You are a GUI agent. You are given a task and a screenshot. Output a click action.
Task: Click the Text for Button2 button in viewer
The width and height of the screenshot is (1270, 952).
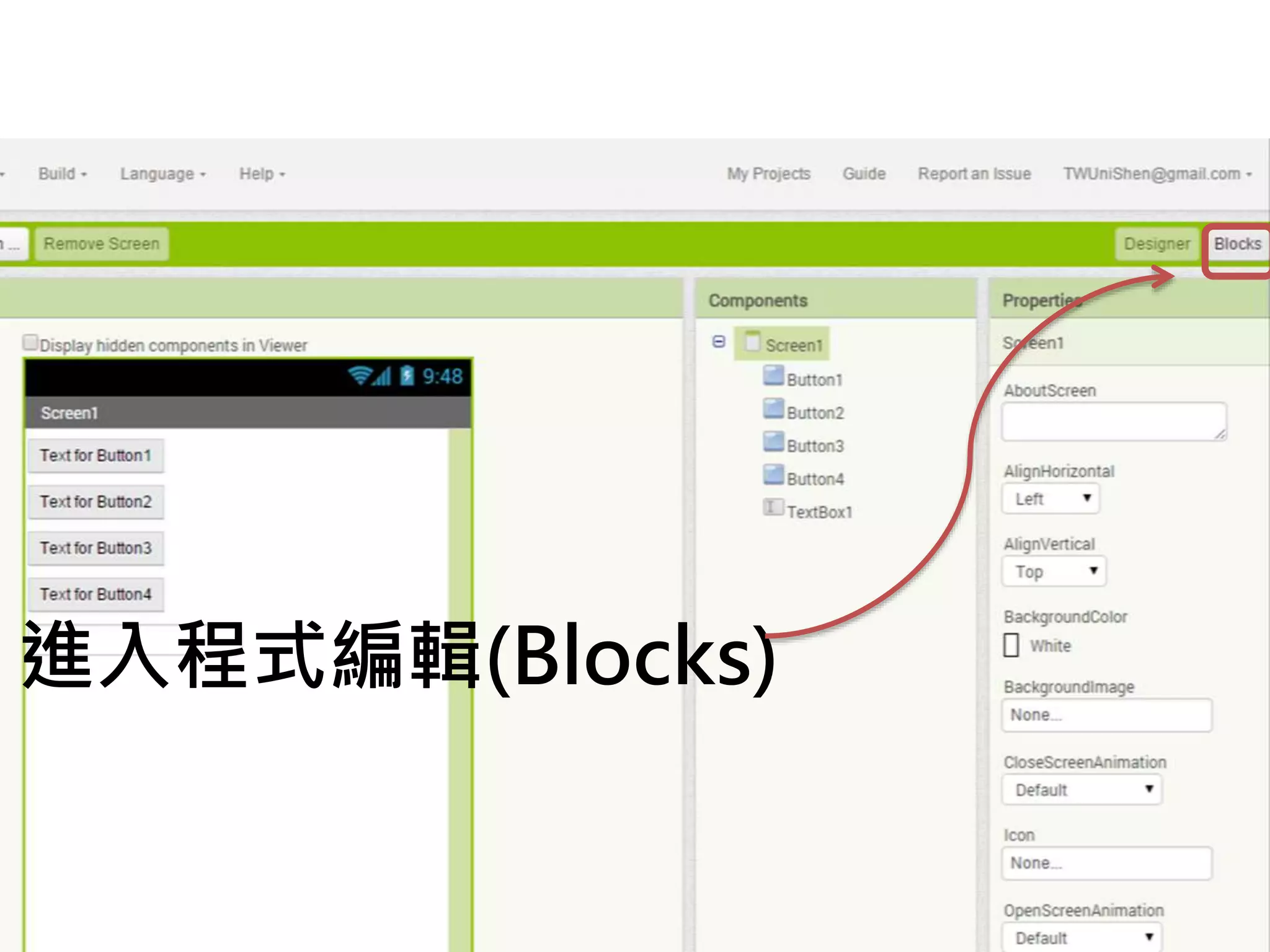click(x=95, y=502)
